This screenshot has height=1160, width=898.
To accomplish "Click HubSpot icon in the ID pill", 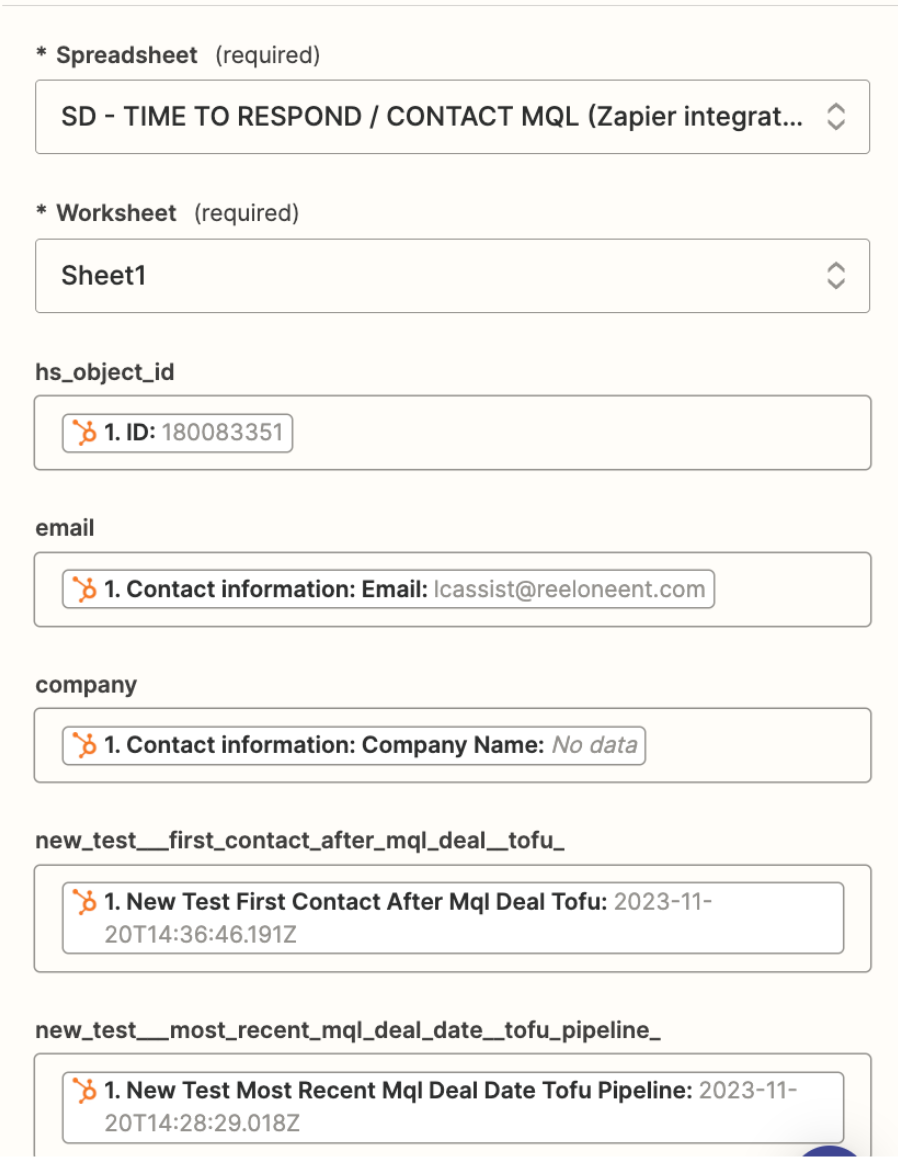I will (x=85, y=433).
